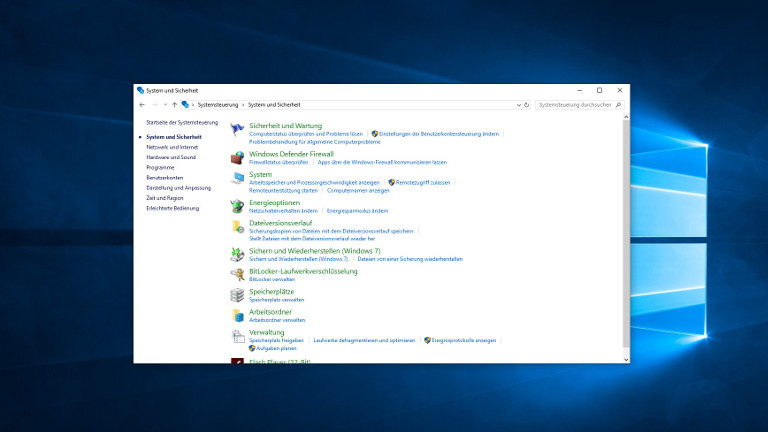Click the Windows Defender Firewall icon
Viewport: 768px width, 432px height.
tap(237, 157)
